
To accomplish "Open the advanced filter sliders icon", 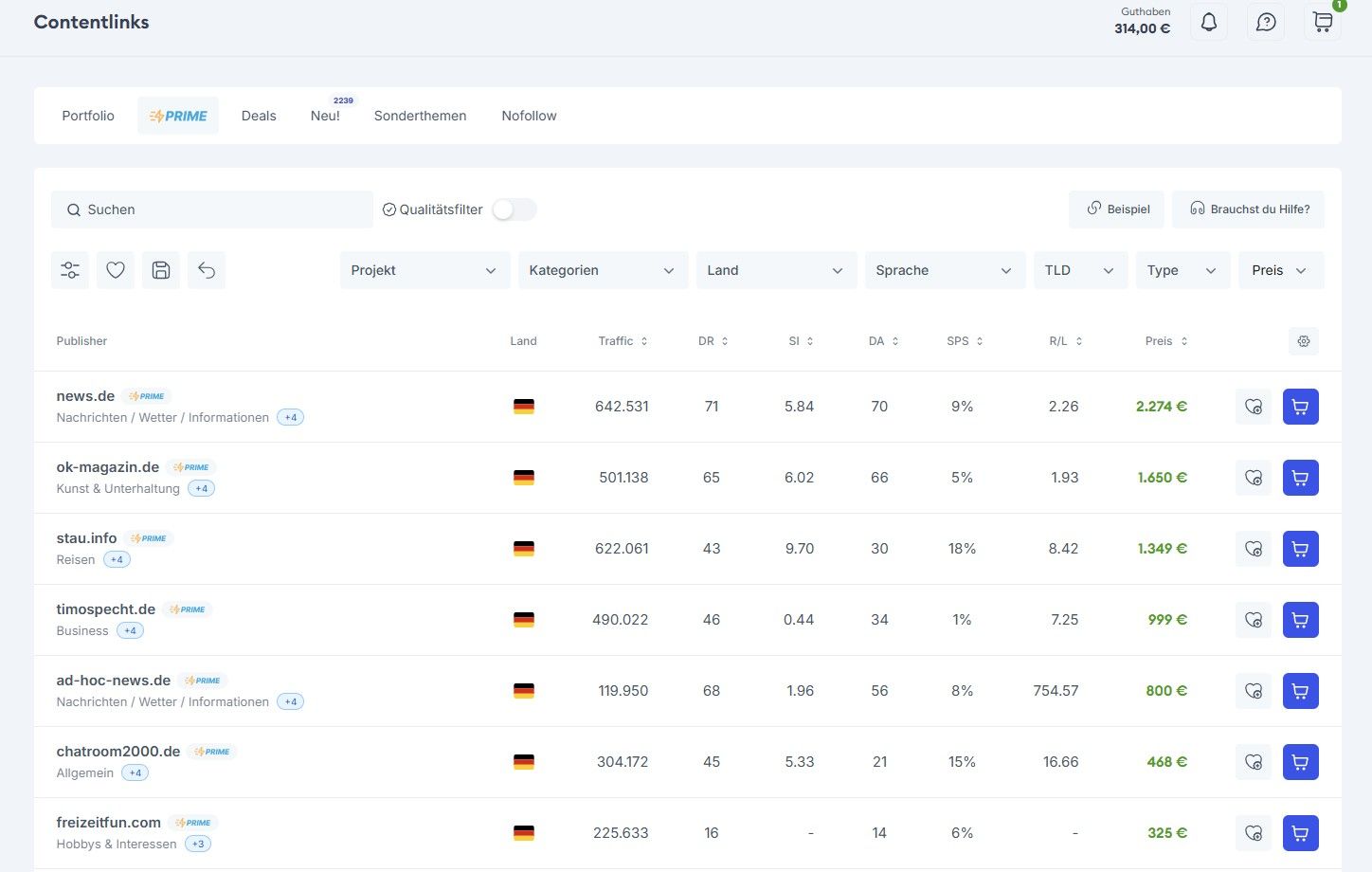I will tap(70, 270).
